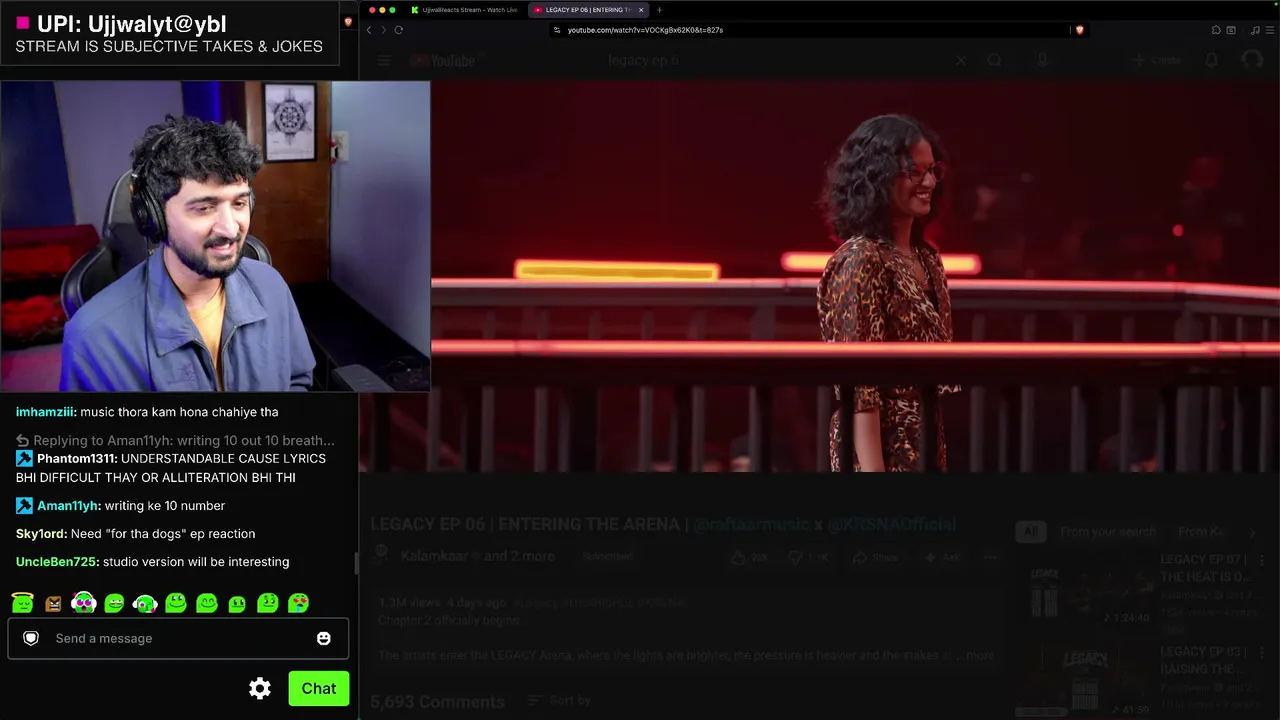Viewport: 1280px width, 720px height.
Task: Go back in the browser
Action: tap(369, 30)
